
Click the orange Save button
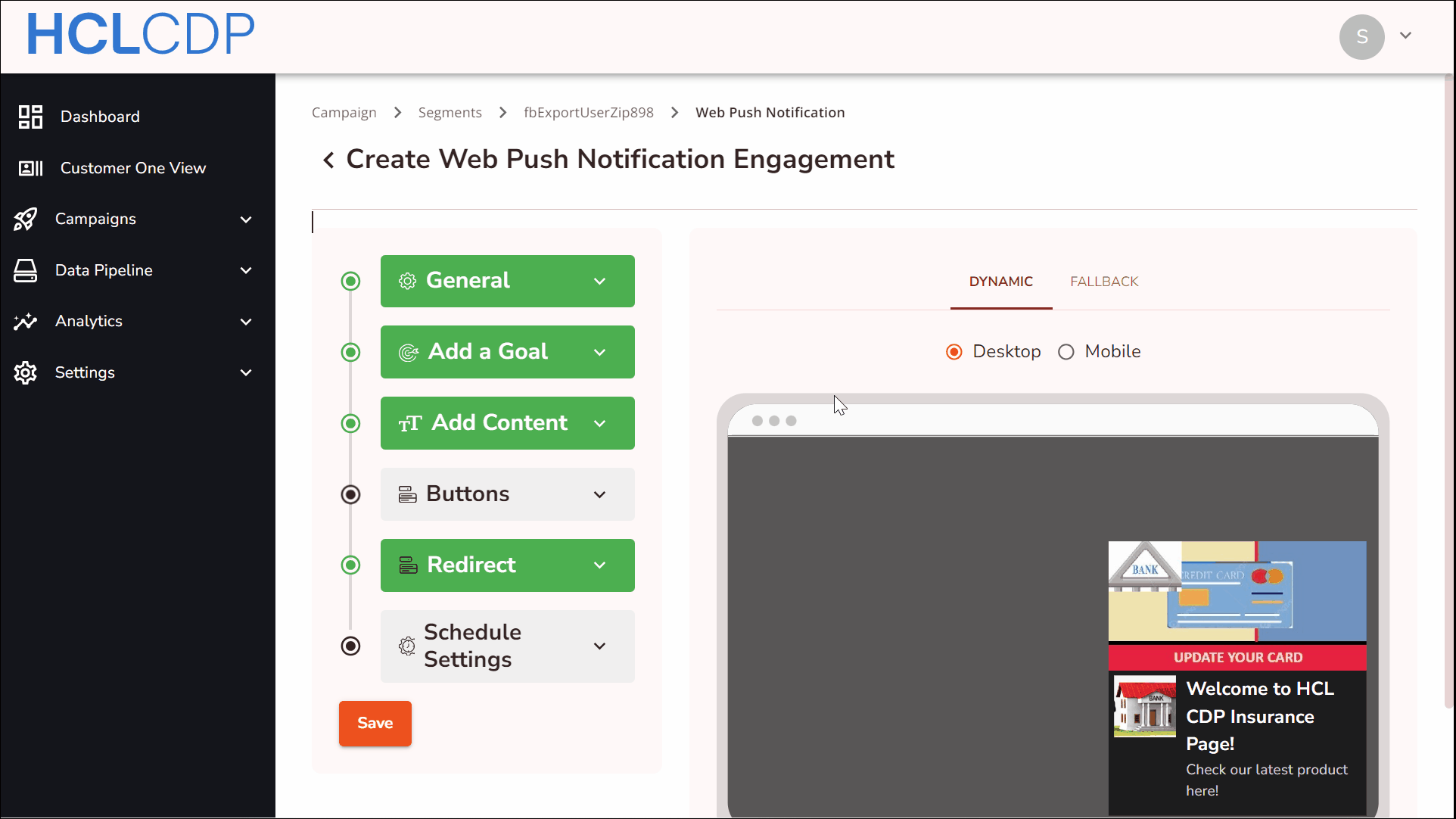pos(375,723)
